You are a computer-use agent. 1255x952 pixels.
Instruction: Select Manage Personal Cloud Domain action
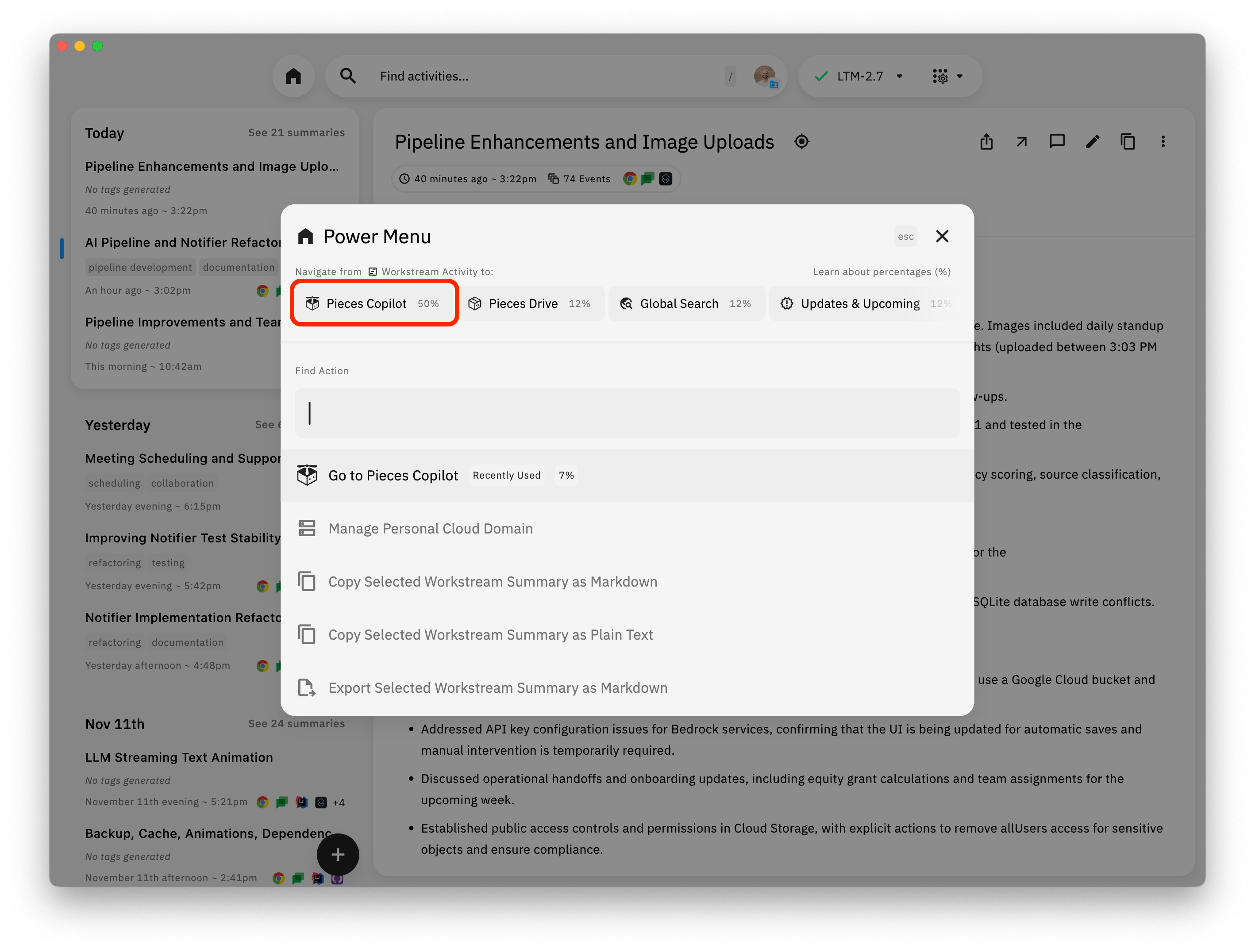tap(430, 528)
